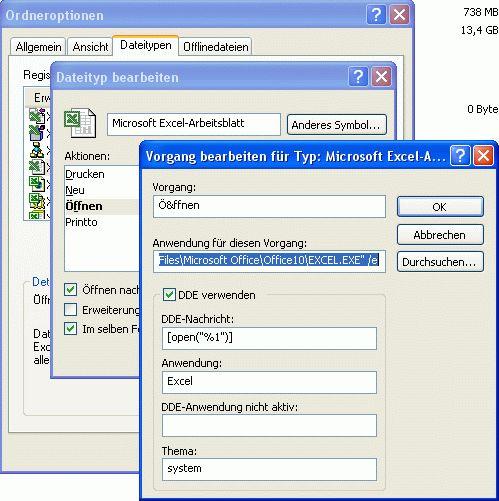The image size is (499, 501).
Task: Click the Anwendung für diesen Vorgang field
Action: [x=269, y=261]
